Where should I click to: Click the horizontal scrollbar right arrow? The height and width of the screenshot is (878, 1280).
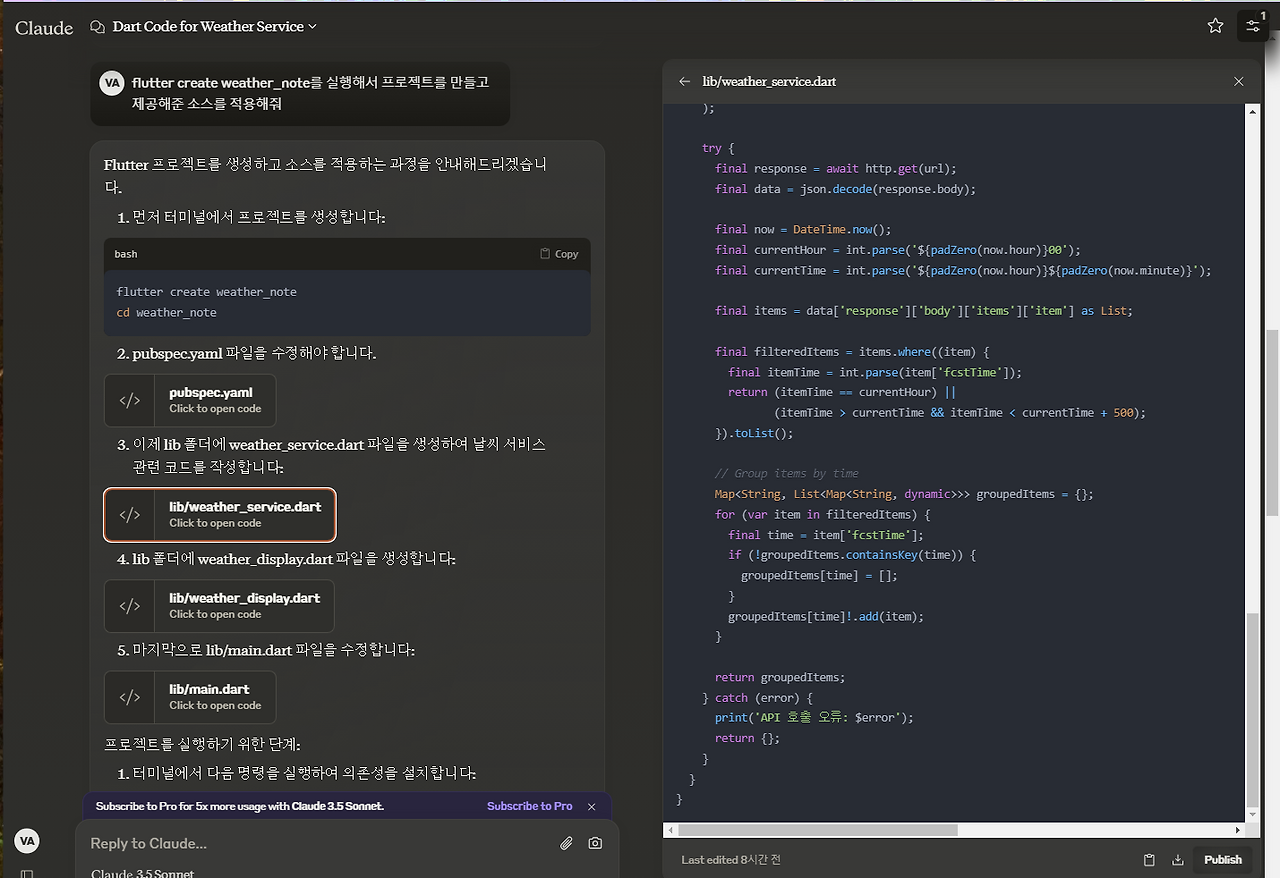click(x=1239, y=830)
